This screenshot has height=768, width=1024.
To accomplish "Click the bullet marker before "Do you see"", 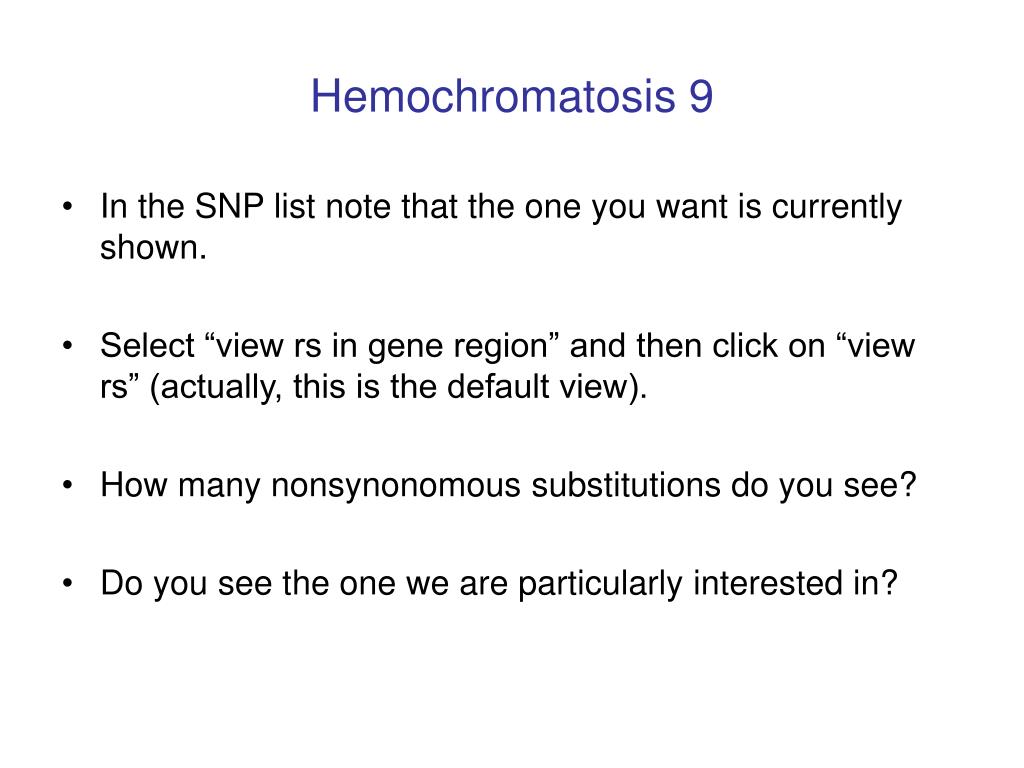I will tap(67, 583).
